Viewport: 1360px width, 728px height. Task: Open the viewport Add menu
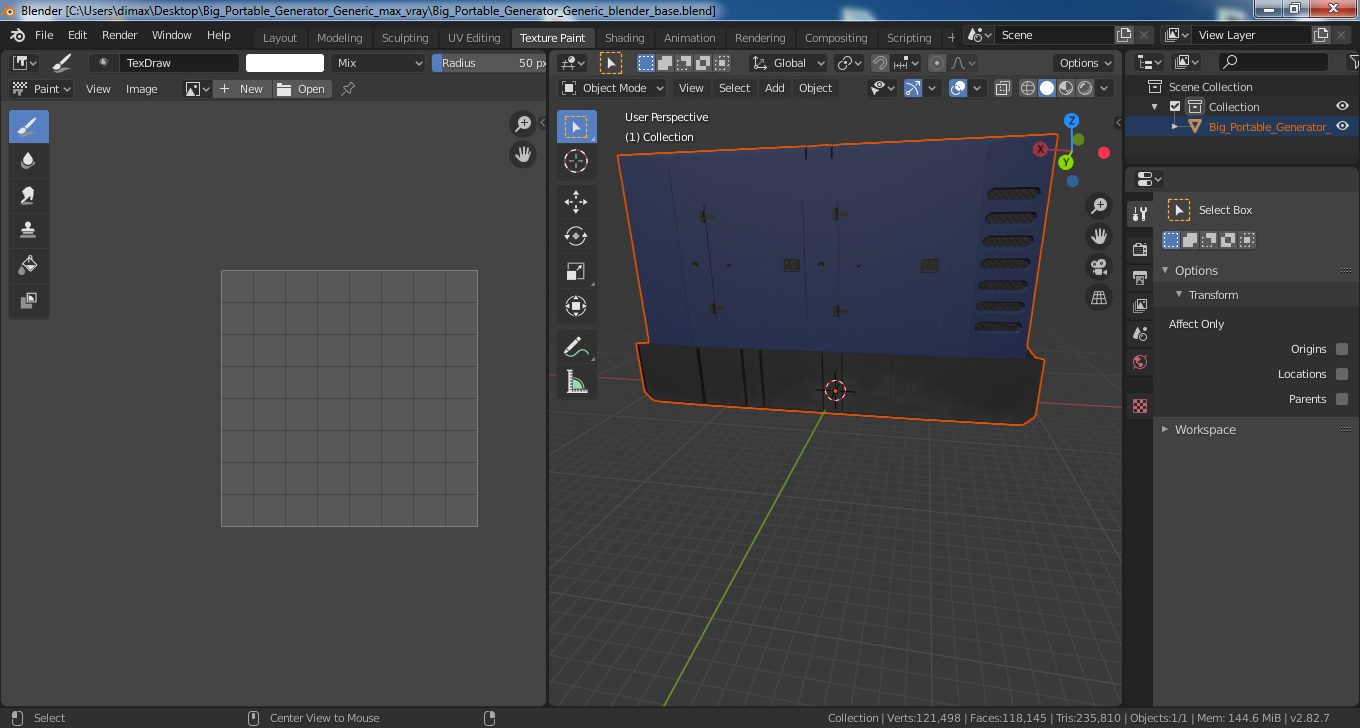[775, 88]
